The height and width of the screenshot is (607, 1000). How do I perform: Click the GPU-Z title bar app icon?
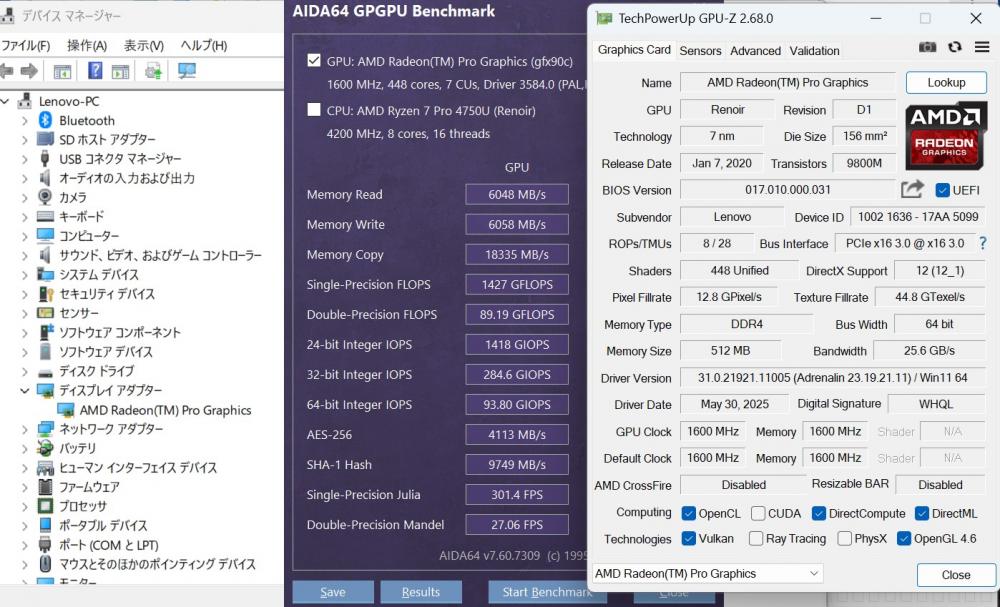603,18
